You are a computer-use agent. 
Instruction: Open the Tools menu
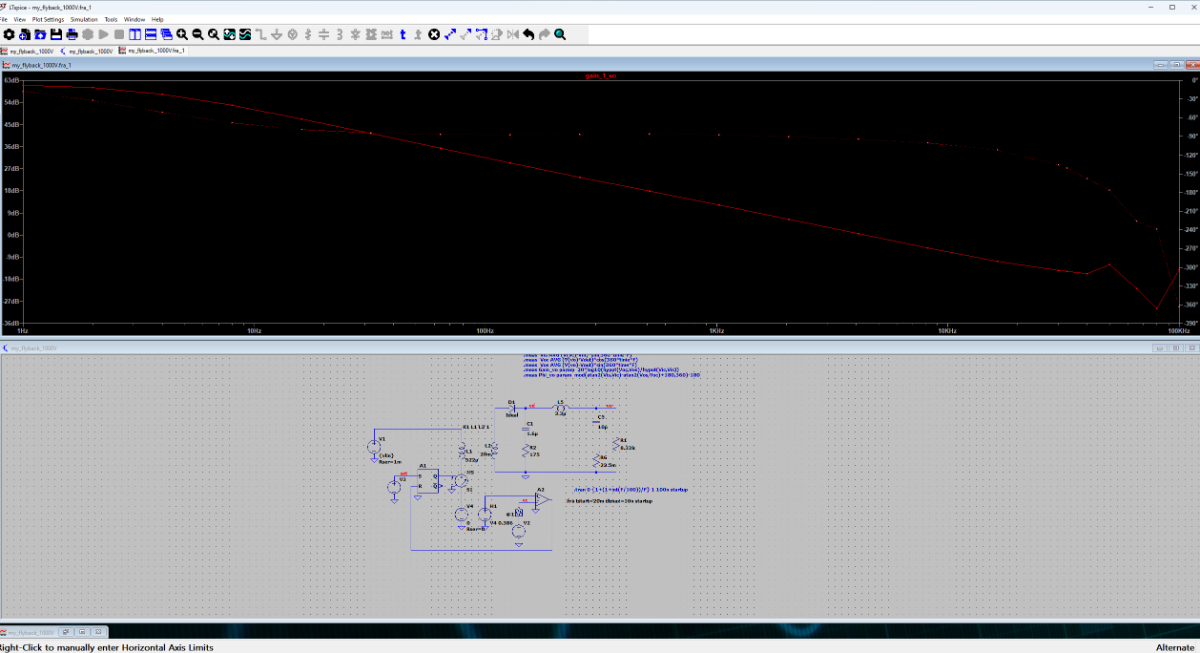111,19
